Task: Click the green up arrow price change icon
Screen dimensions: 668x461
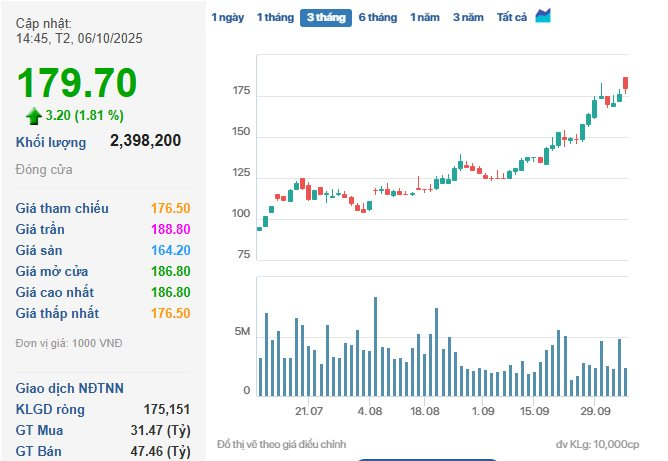Action: point(33,115)
